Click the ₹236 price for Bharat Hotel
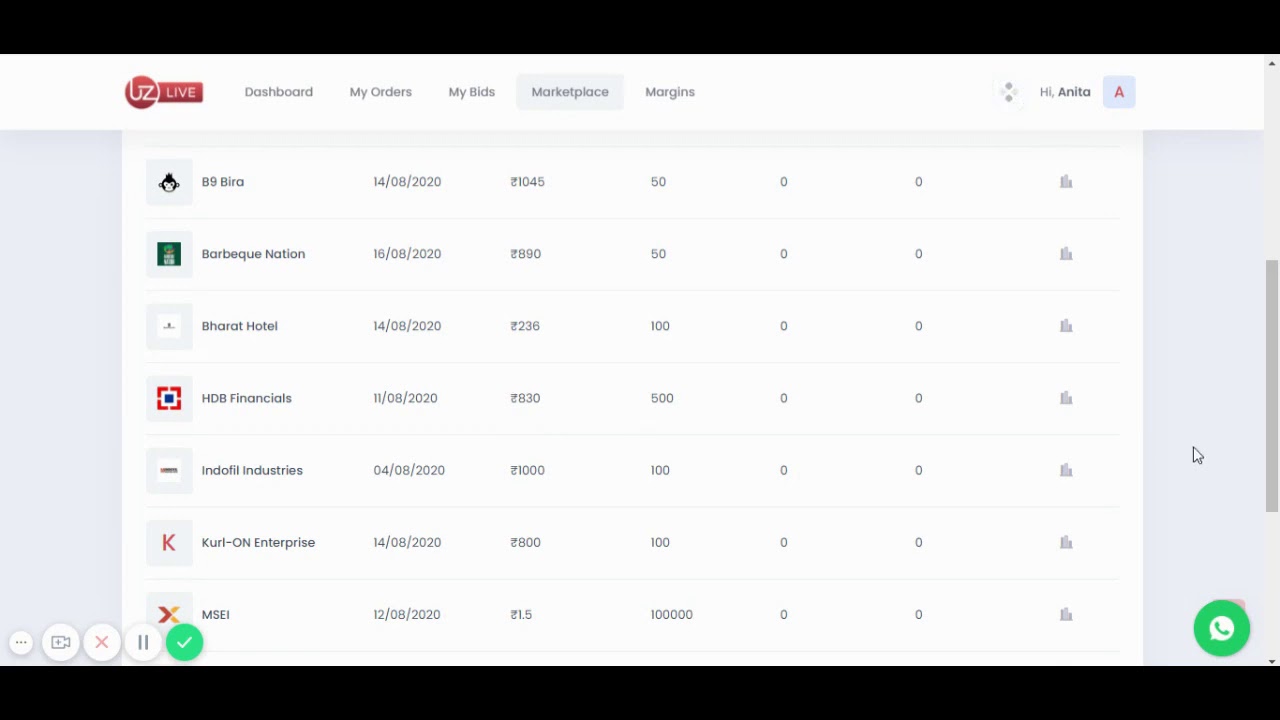This screenshot has height=720, width=1280. click(x=525, y=326)
